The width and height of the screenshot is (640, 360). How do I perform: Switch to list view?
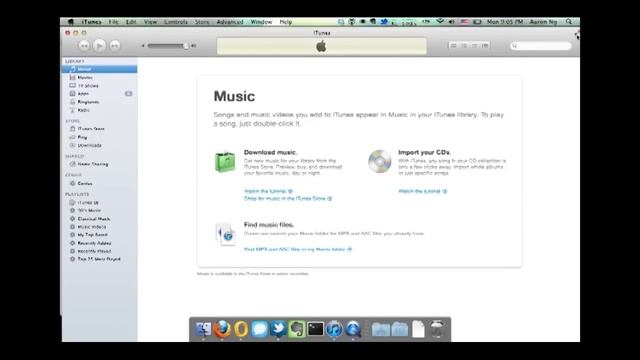(453, 46)
